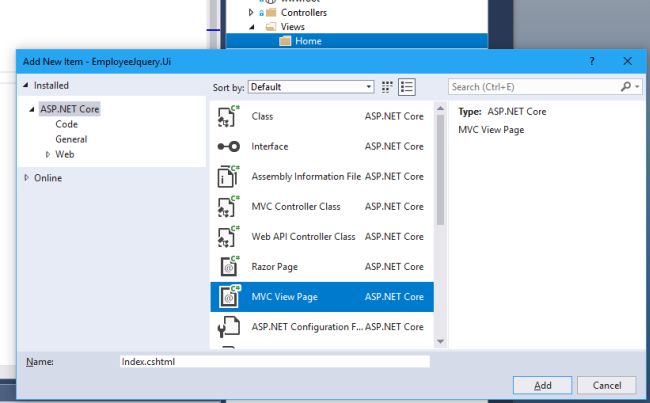Select the Web category
Image resolution: width=650 pixels, height=403 pixels.
(65, 154)
